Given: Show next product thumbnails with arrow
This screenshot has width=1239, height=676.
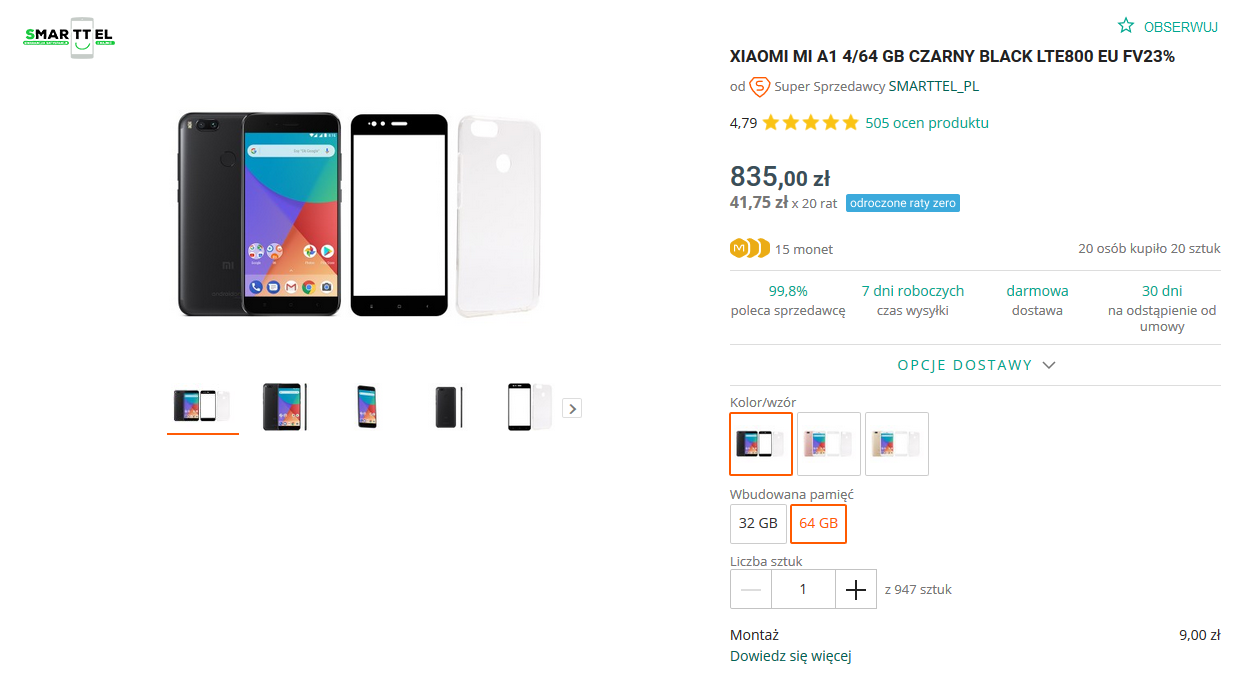Looking at the screenshot, I should (x=572, y=408).
